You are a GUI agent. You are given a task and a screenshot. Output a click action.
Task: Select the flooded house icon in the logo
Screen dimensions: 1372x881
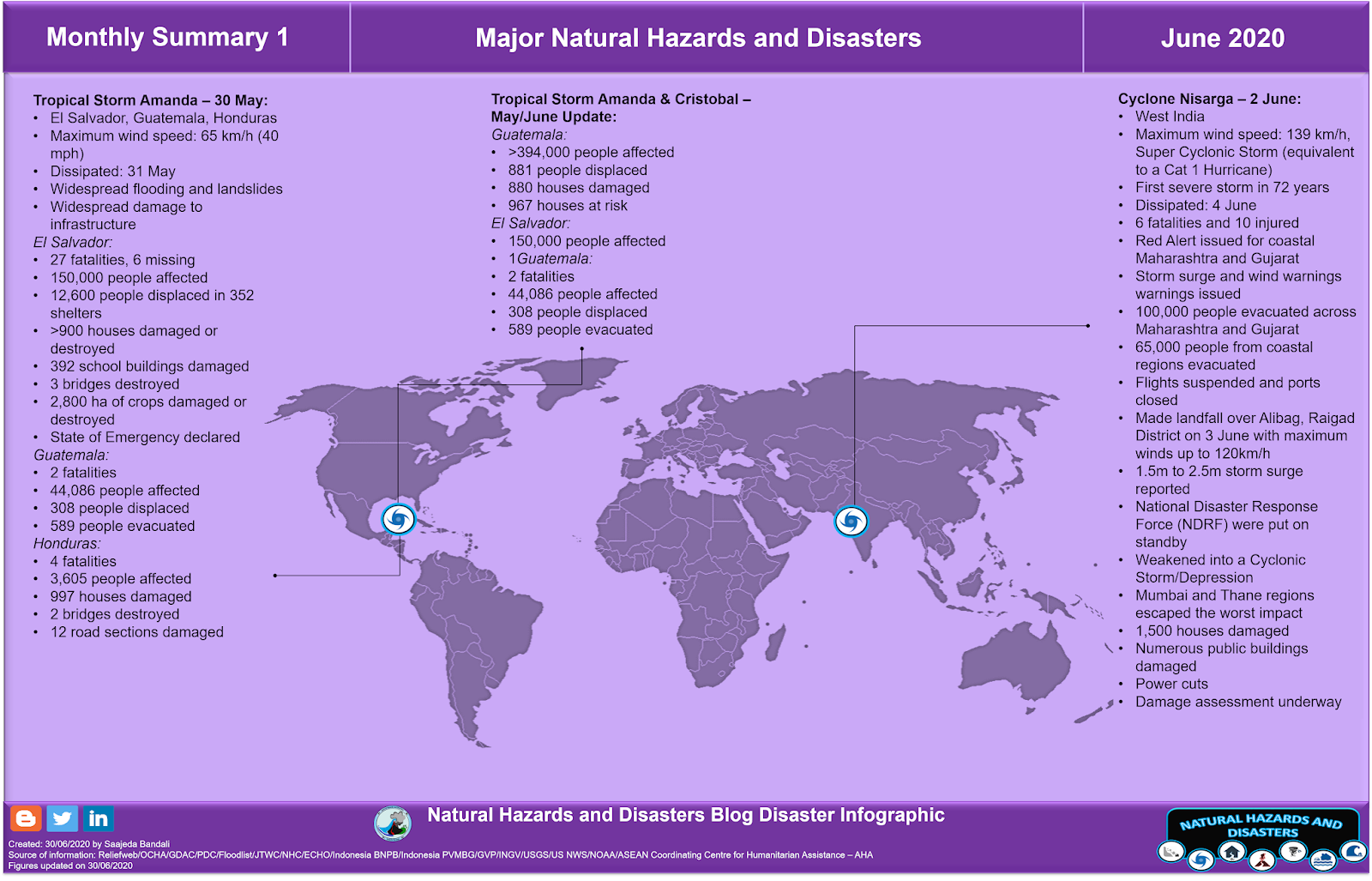tap(1323, 860)
